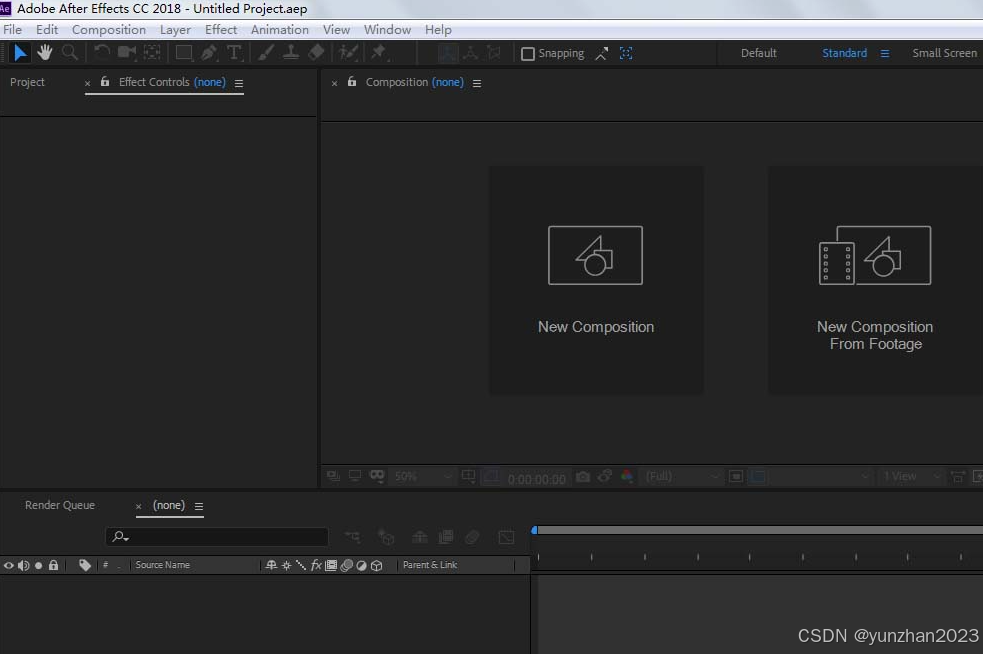The height and width of the screenshot is (654, 983).
Task: Open the 1 View layout dropdown
Action: (911, 477)
